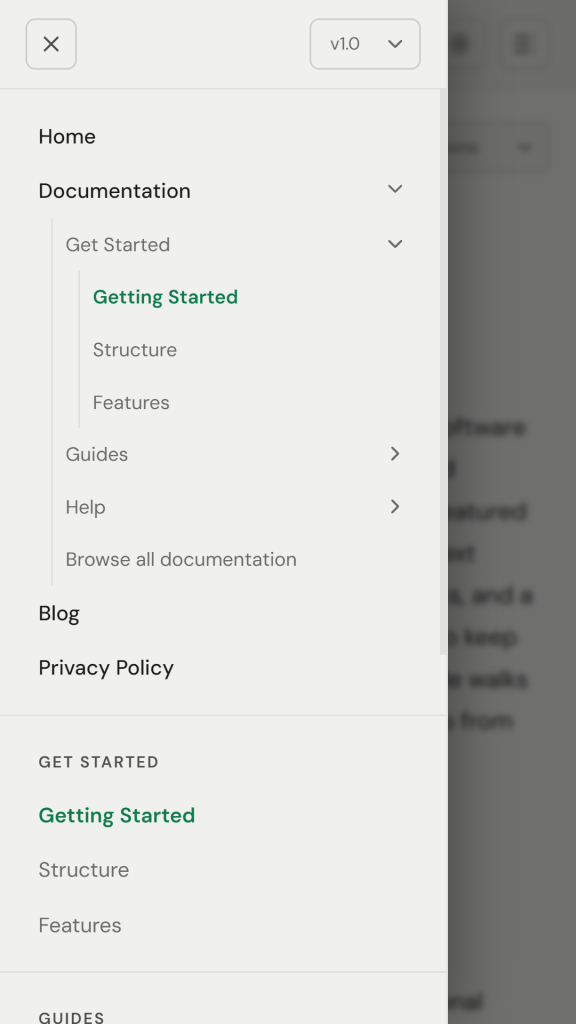576x1024 pixels.
Task: Open the Documentation menu item
Action: click(114, 191)
